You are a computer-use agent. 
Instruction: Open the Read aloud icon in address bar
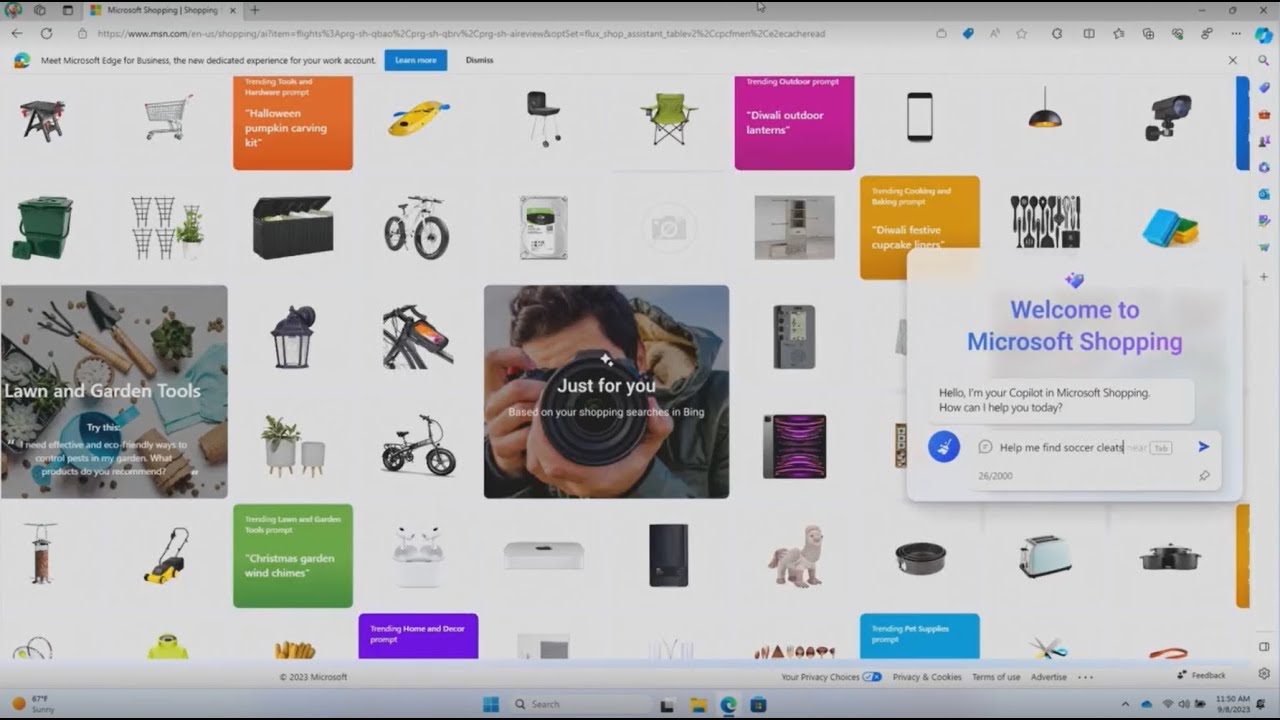coord(995,33)
